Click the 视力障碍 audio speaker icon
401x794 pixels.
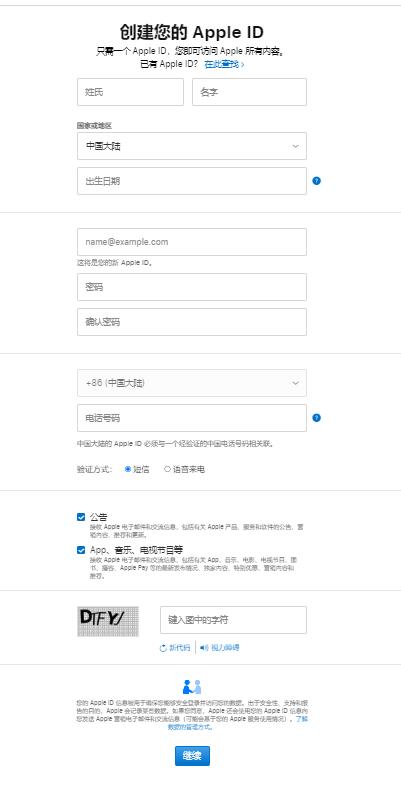click(204, 648)
